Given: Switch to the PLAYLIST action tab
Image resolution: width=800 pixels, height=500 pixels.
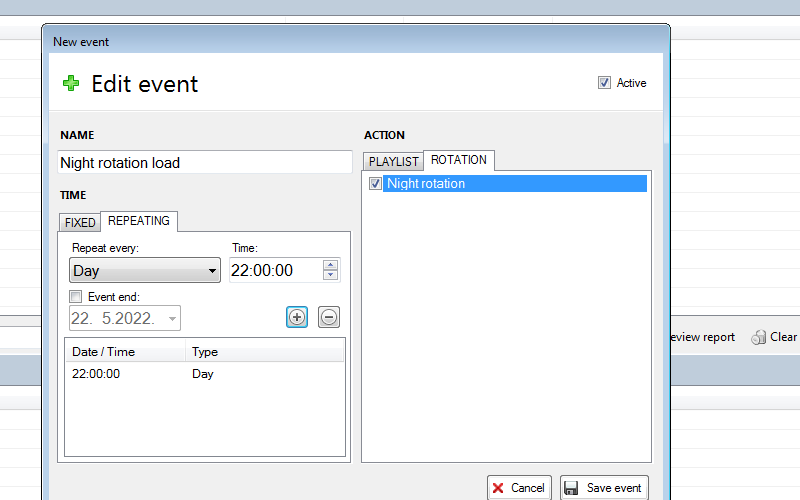Looking at the screenshot, I should [394, 161].
